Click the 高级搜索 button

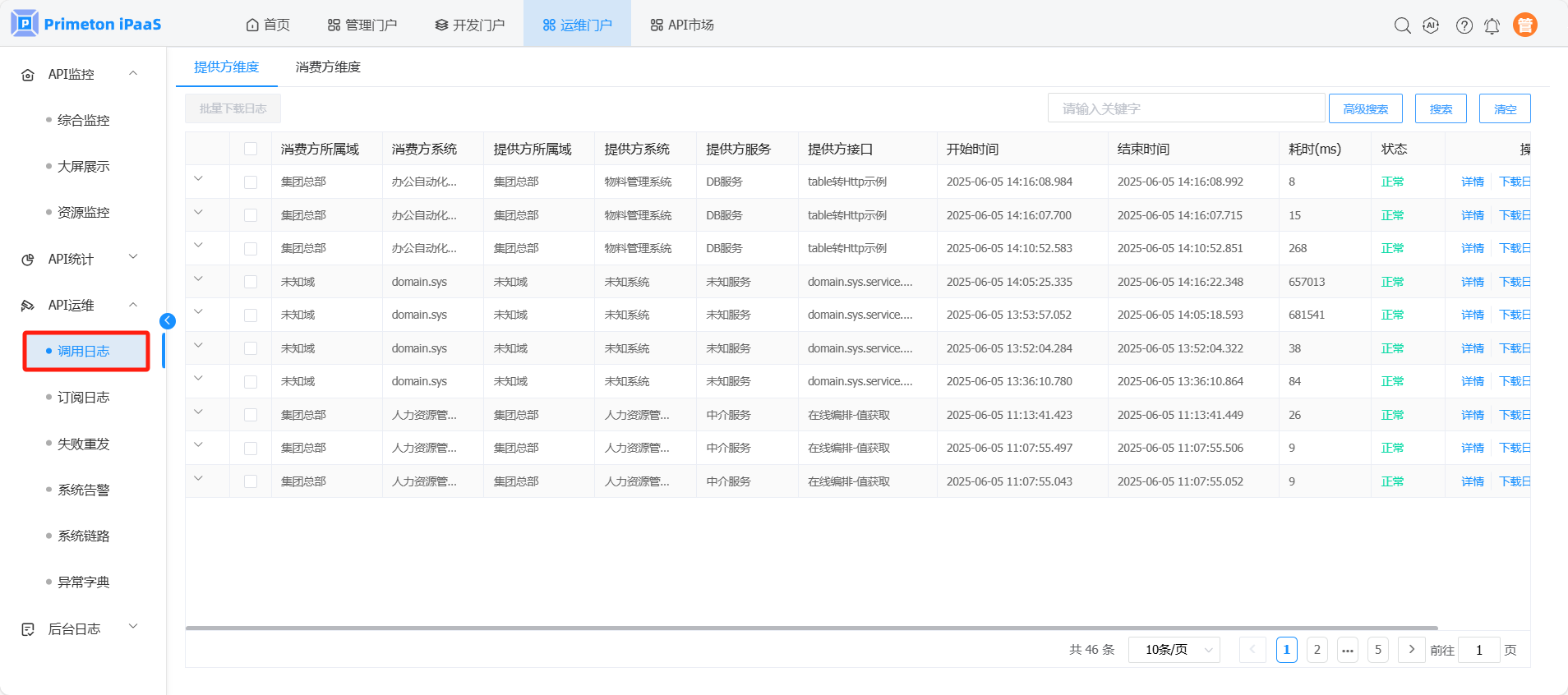tap(1365, 108)
